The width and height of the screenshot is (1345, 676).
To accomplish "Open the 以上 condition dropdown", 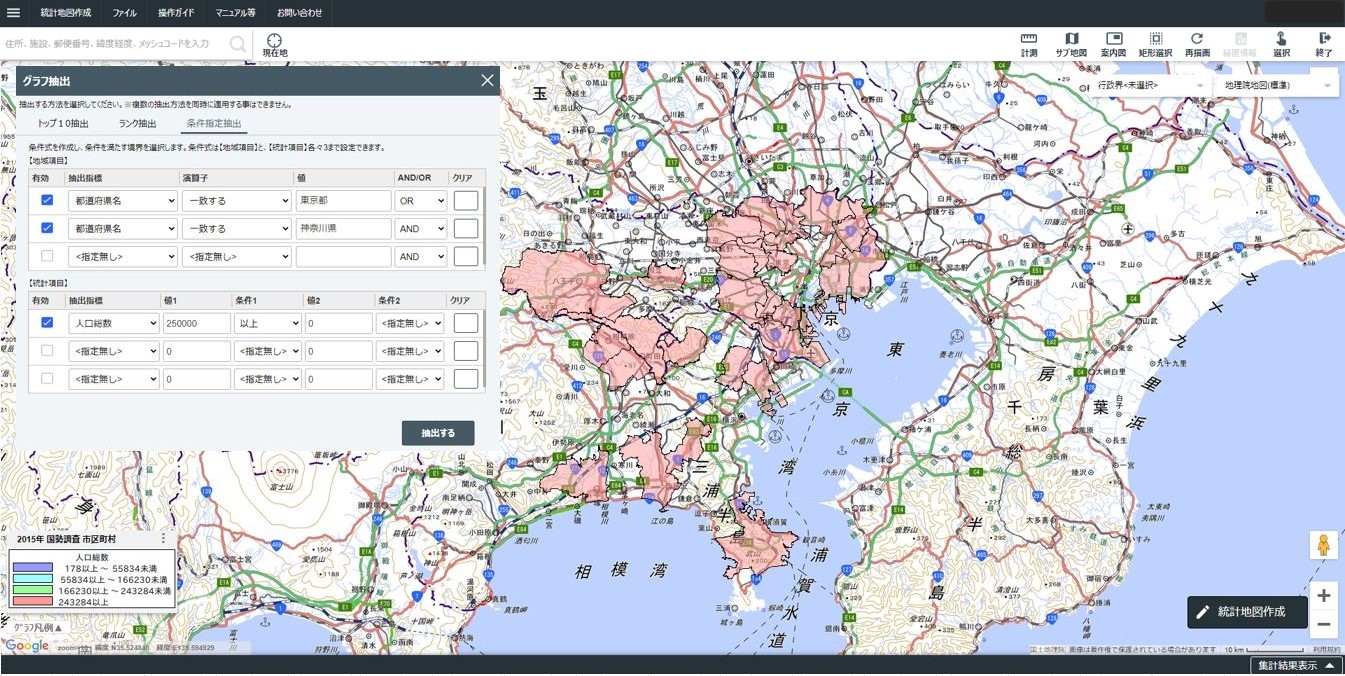I will [x=267, y=323].
